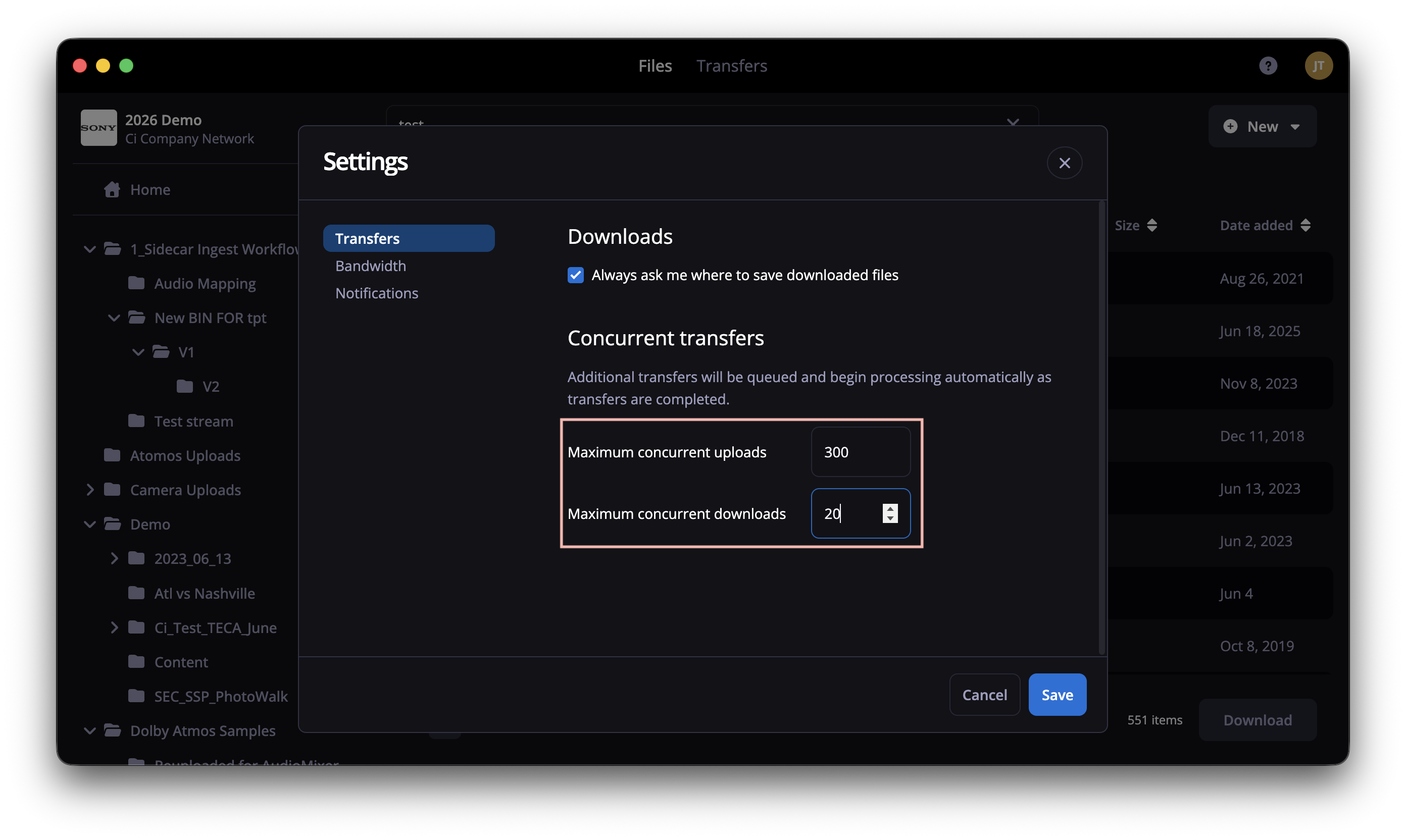Click the 'Nov 8, 2023' date cell
The width and height of the screenshot is (1406, 840).
(x=1258, y=383)
